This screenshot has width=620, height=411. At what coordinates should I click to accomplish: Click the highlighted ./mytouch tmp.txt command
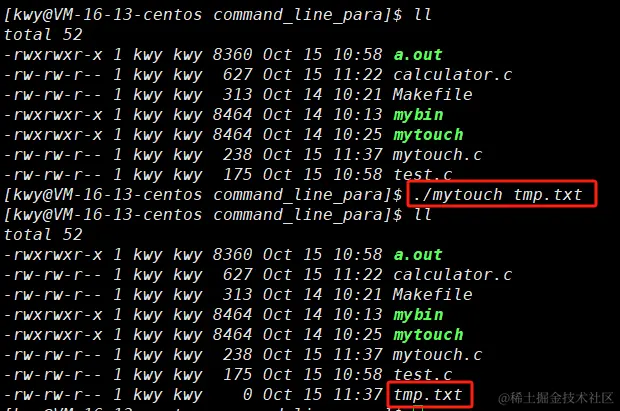click(x=498, y=195)
